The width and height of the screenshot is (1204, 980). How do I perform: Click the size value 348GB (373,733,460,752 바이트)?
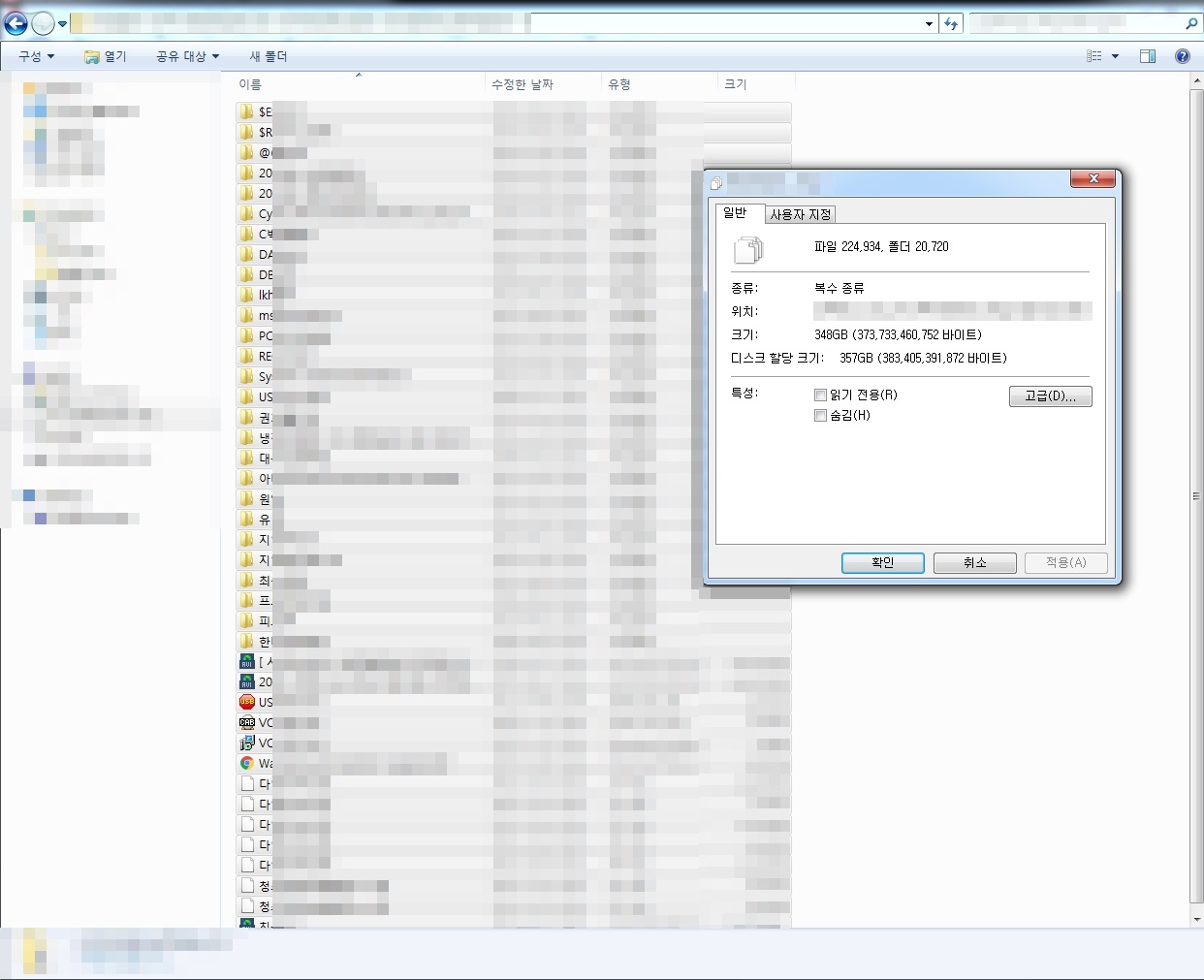click(x=898, y=334)
